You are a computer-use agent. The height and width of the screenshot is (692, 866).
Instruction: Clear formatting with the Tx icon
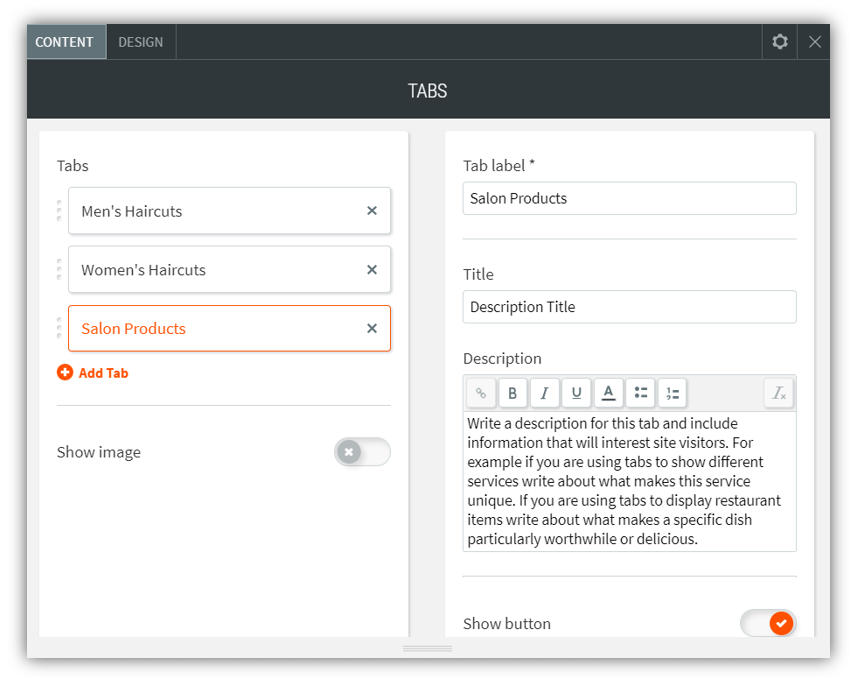point(779,393)
